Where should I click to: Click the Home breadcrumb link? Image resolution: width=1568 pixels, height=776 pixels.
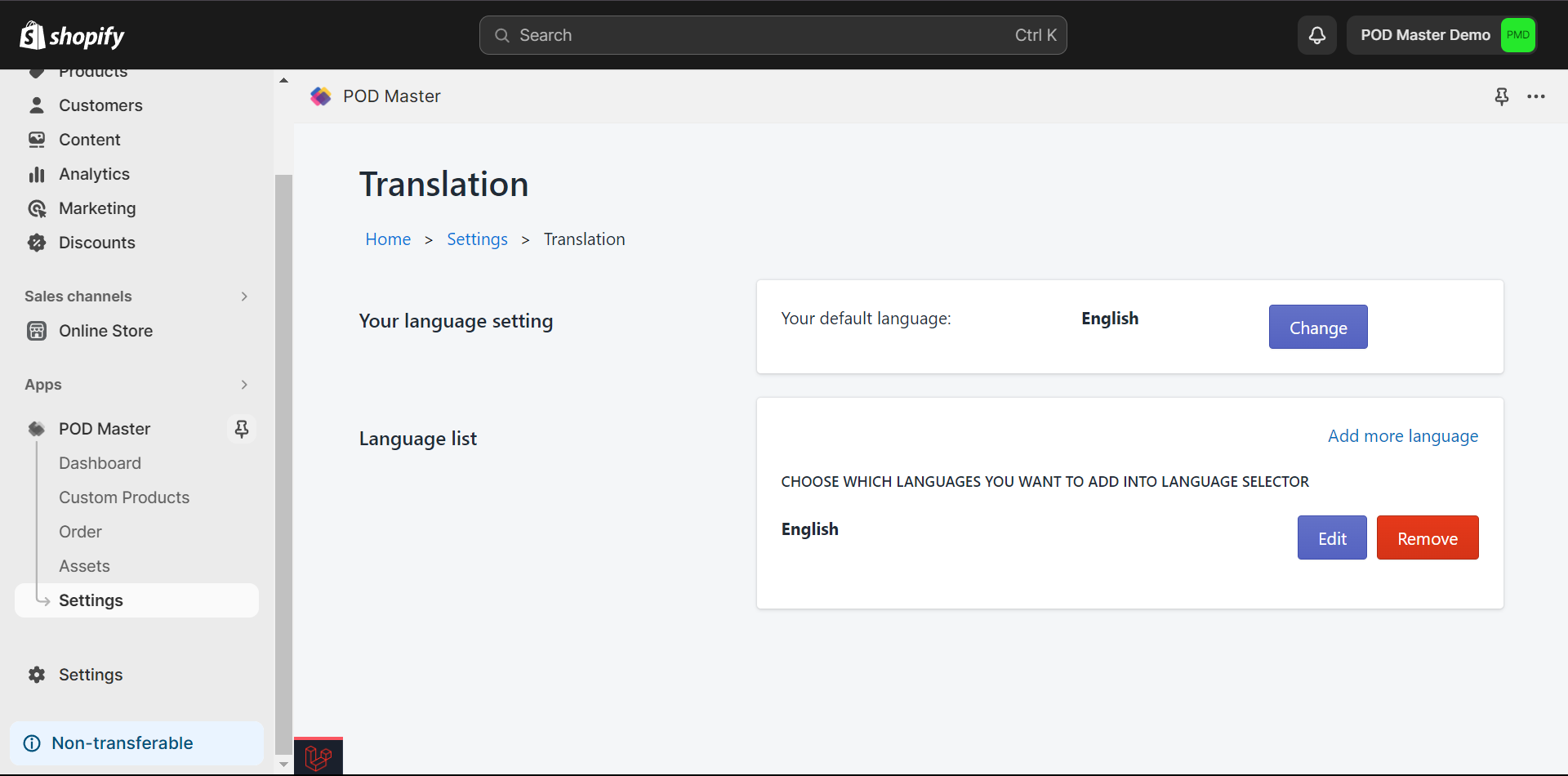click(x=388, y=239)
